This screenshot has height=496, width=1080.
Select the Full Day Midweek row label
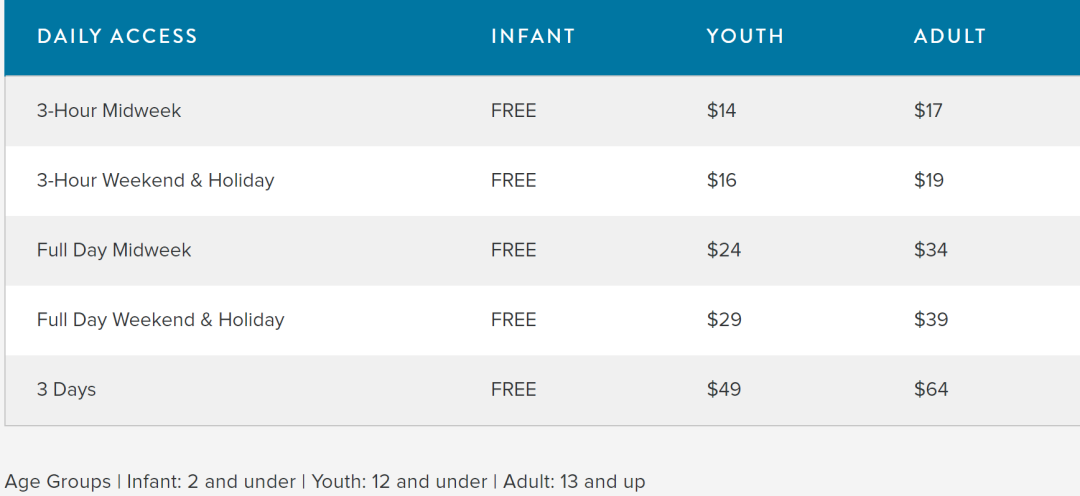[114, 250]
